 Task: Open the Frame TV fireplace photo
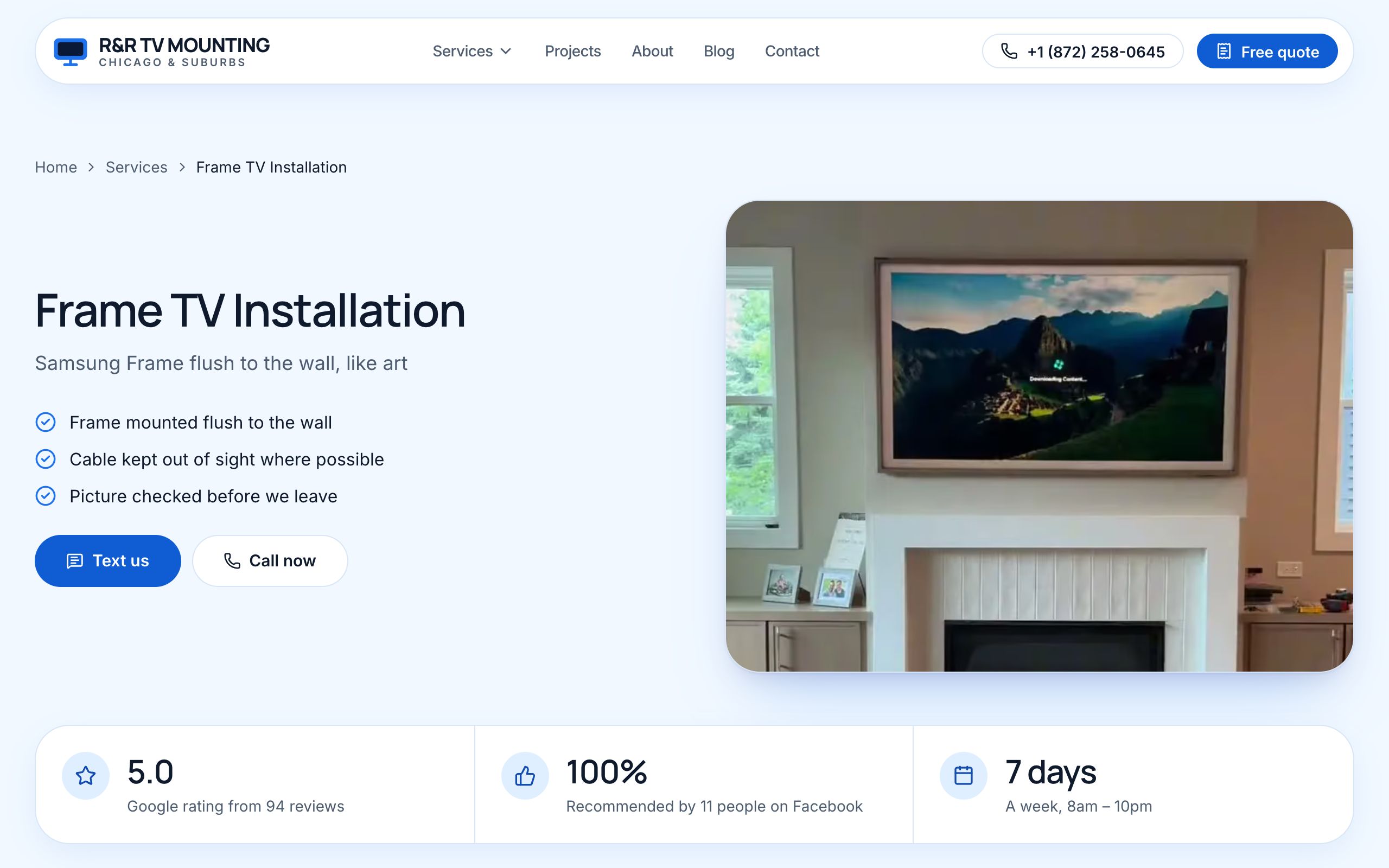coord(1039,436)
